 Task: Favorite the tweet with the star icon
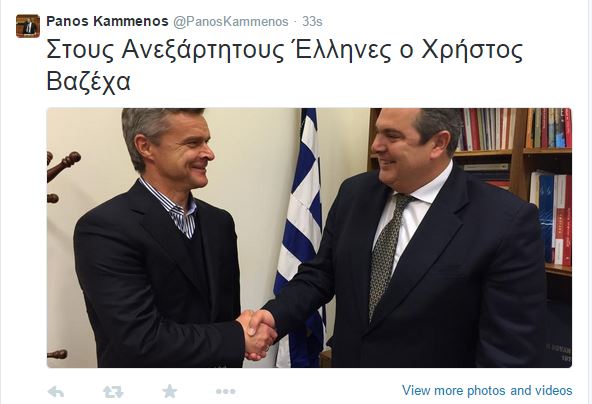pyautogui.click(x=170, y=391)
